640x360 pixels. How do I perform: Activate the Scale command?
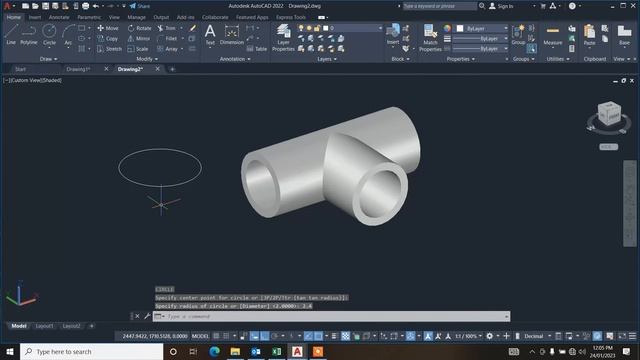pos(138,49)
